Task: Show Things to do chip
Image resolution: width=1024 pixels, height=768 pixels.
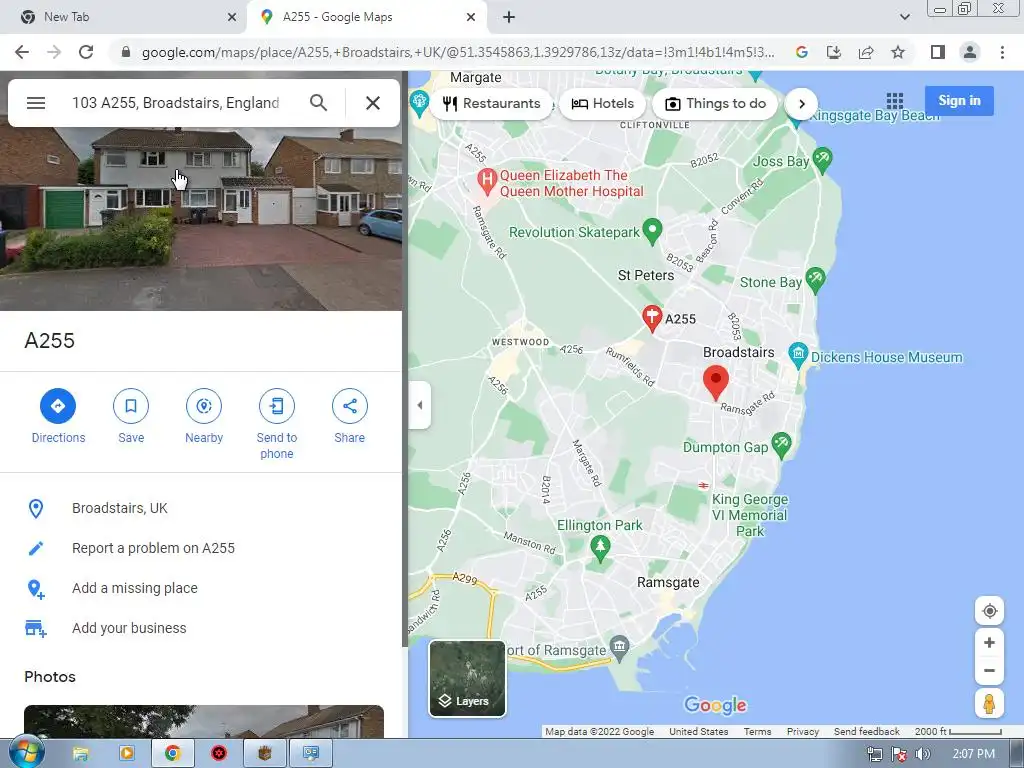Action: pos(715,104)
